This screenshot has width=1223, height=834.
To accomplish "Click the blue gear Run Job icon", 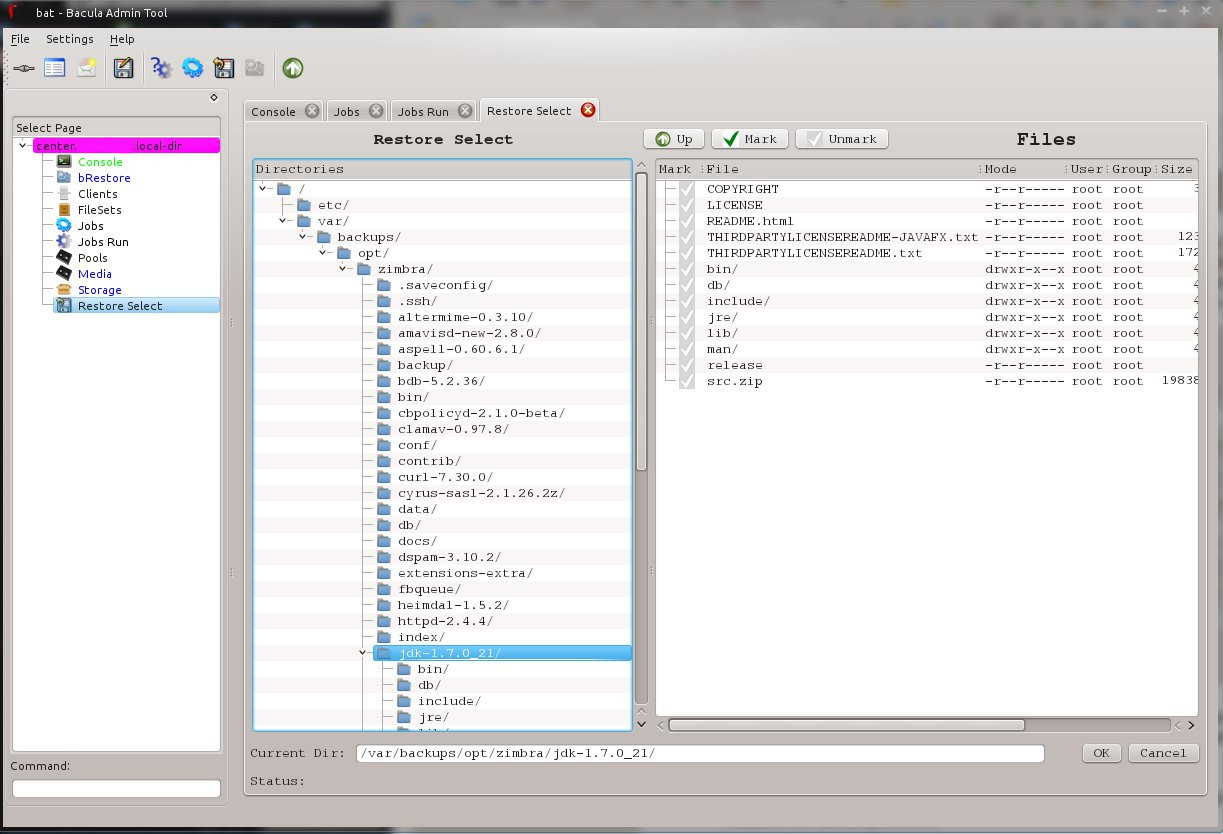I will 193,68.
